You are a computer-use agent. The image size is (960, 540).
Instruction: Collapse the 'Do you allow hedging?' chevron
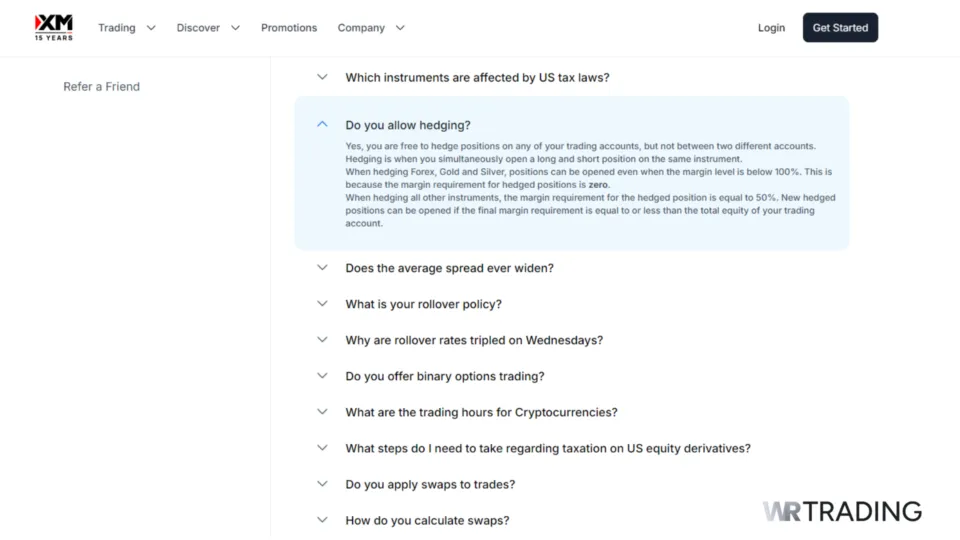pos(322,125)
